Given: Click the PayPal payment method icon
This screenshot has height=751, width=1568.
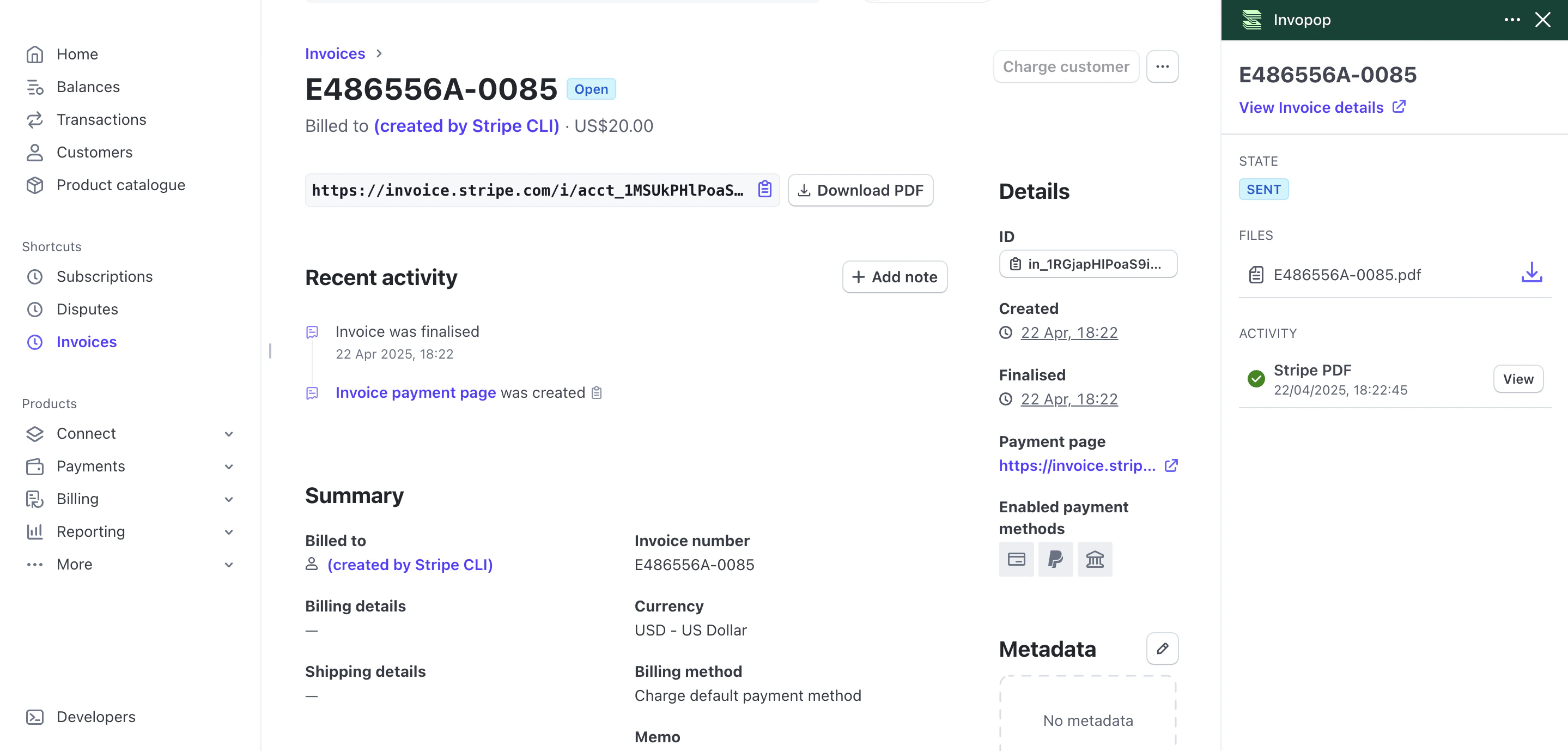Looking at the screenshot, I should click(1055, 559).
